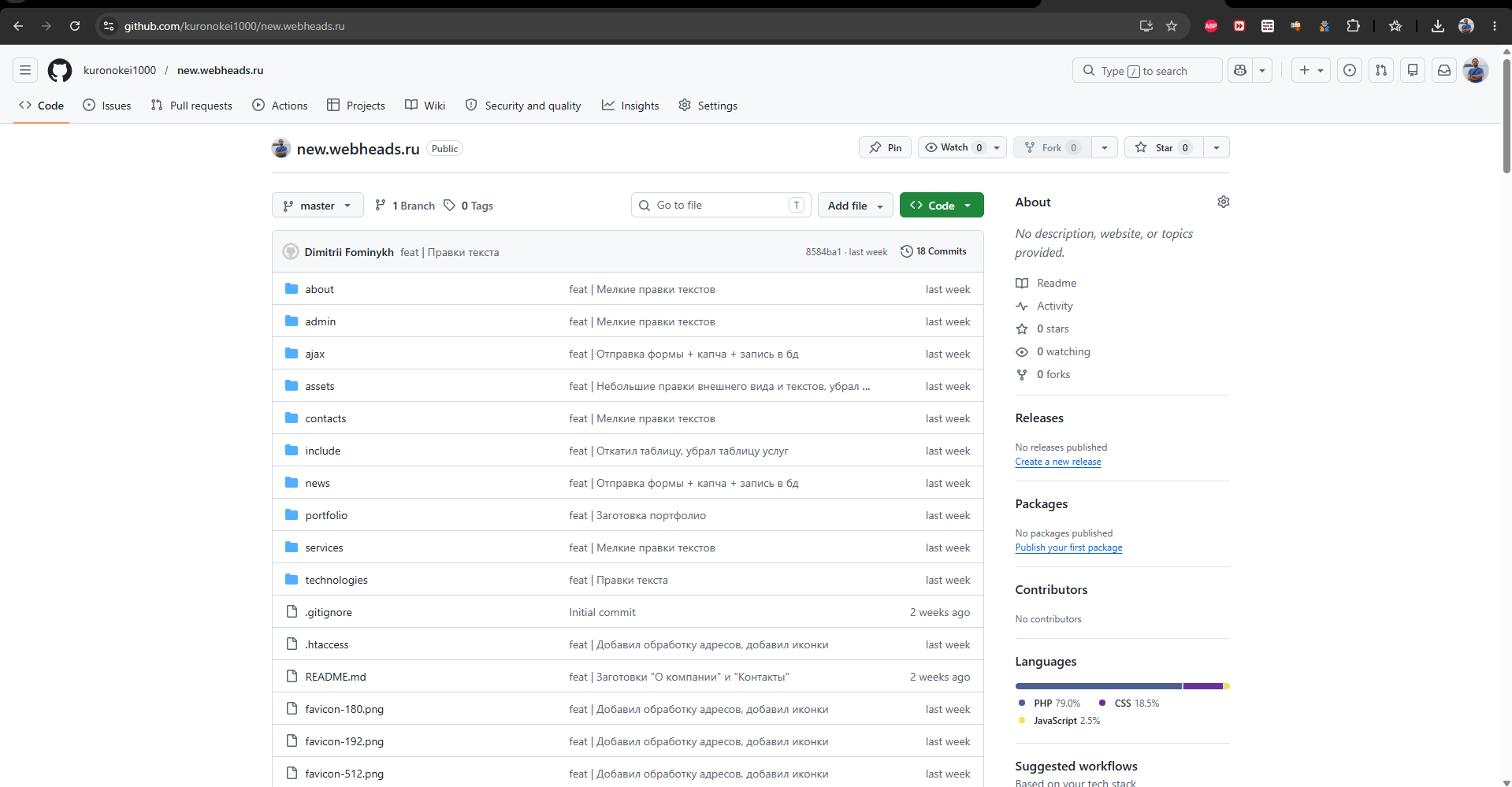Screen dimensions: 1512x787
Task: Open the browser Extensions puzzle icon
Action: point(1353,26)
